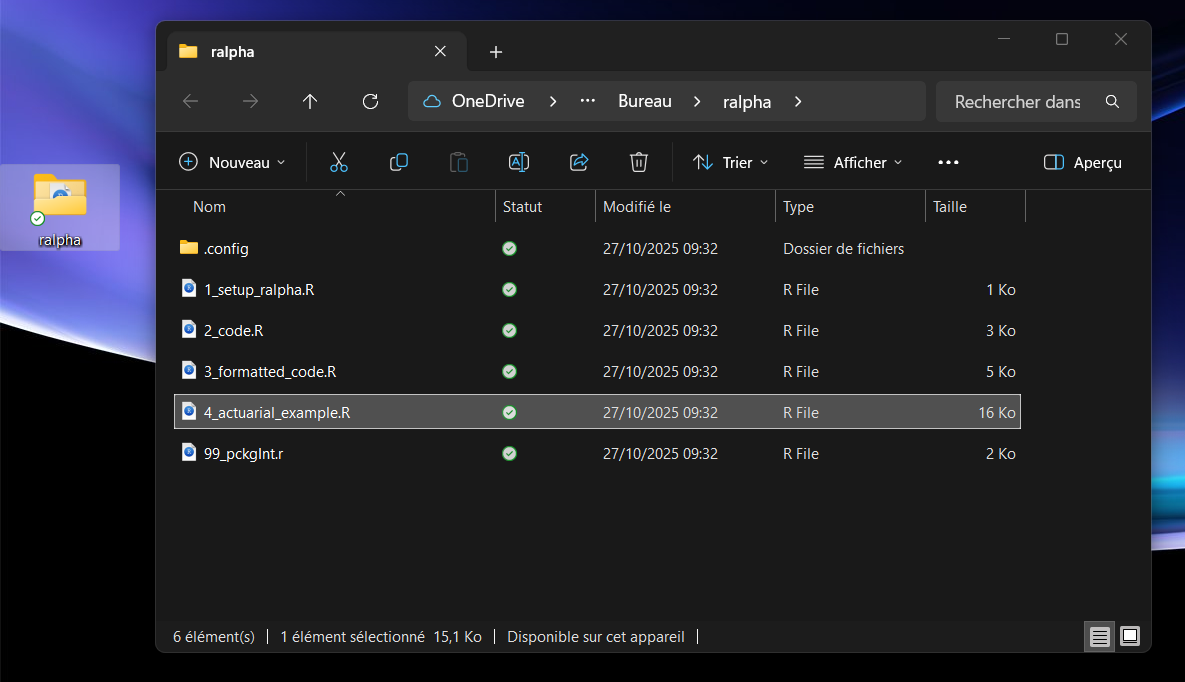1185x682 pixels.
Task: Expand chevron after OneDrive in path
Action: [553, 101]
